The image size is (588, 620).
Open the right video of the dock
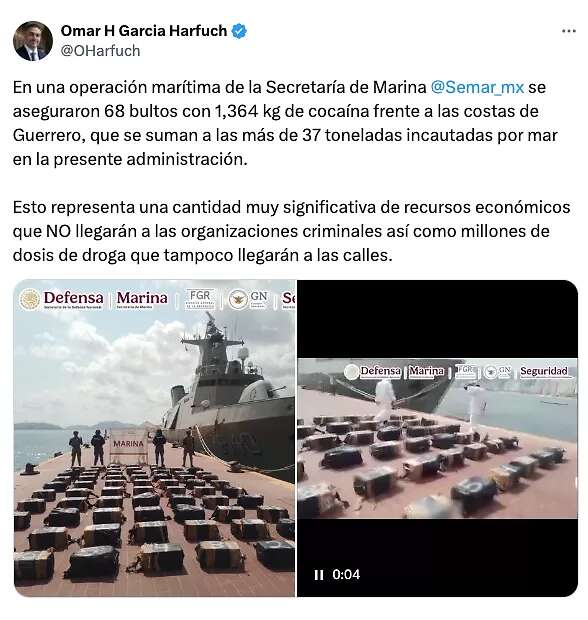(437, 438)
